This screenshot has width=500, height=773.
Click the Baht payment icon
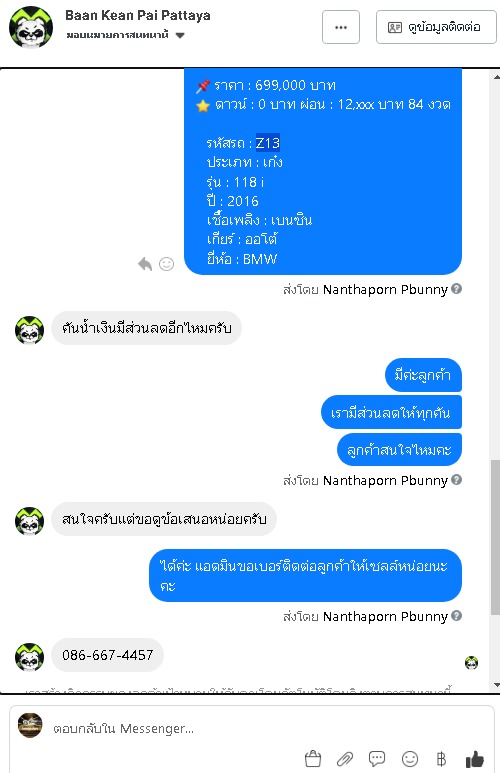[441, 759]
